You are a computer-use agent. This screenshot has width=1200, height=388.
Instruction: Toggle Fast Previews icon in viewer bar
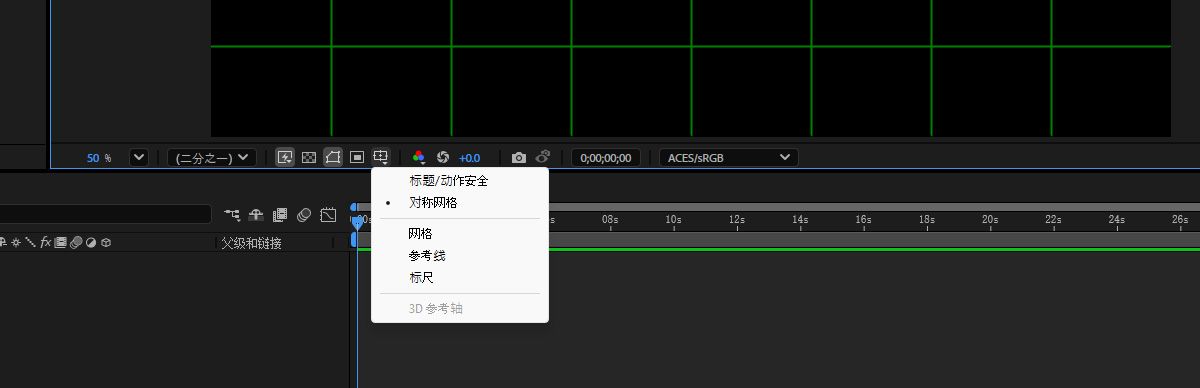pyautogui.click(x=285, y=157)
